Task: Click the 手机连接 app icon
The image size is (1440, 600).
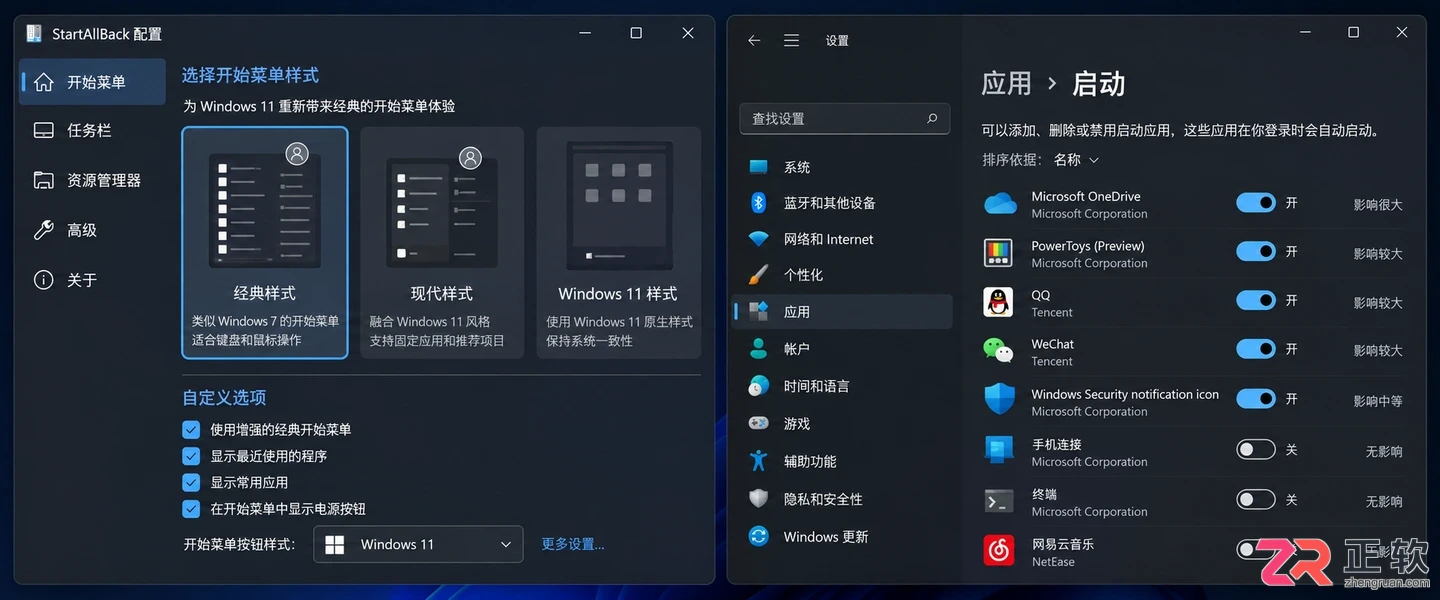Action: point(1000,450)
